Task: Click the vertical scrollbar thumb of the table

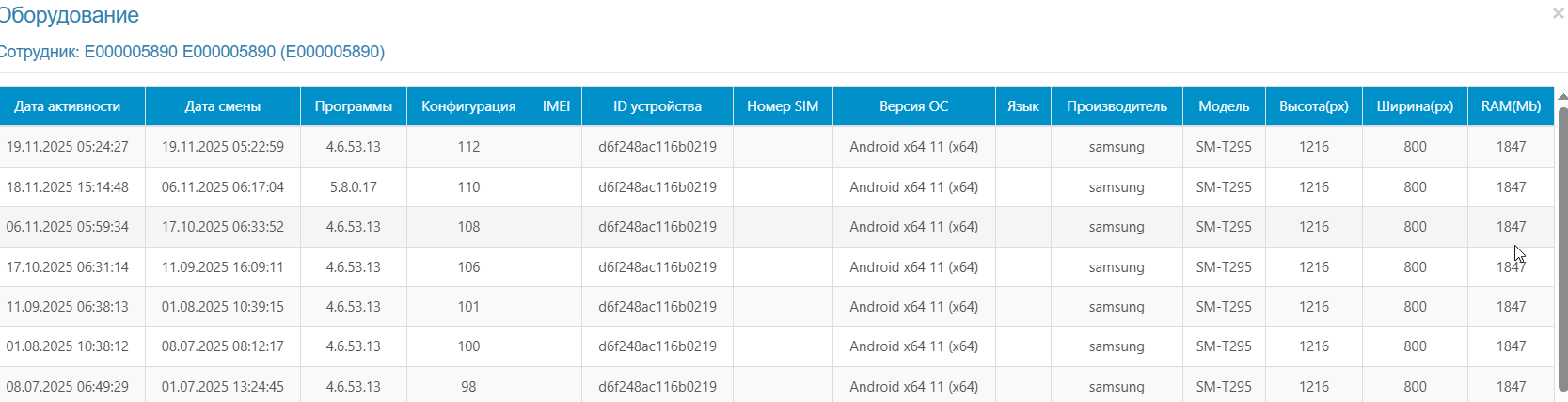Action: pos(1562,247)
